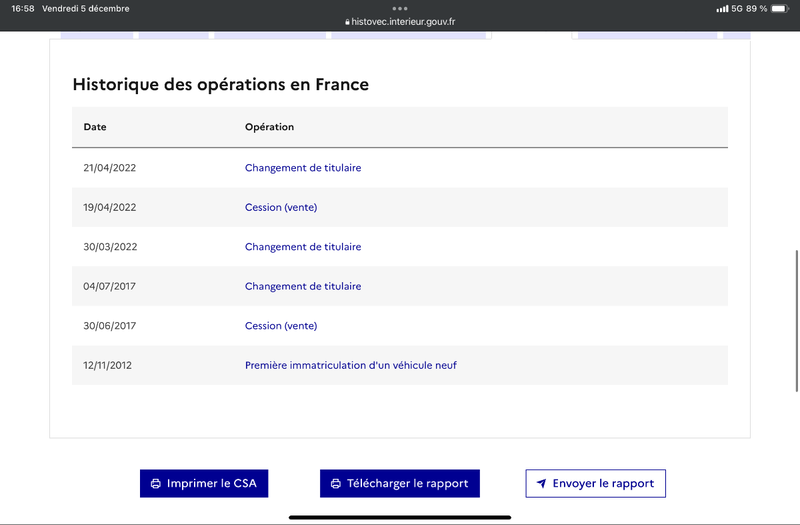Select Changement de titulaire from 30/03/2022
This screenshot has height=525, width=800.
click(x=303, y=247)
